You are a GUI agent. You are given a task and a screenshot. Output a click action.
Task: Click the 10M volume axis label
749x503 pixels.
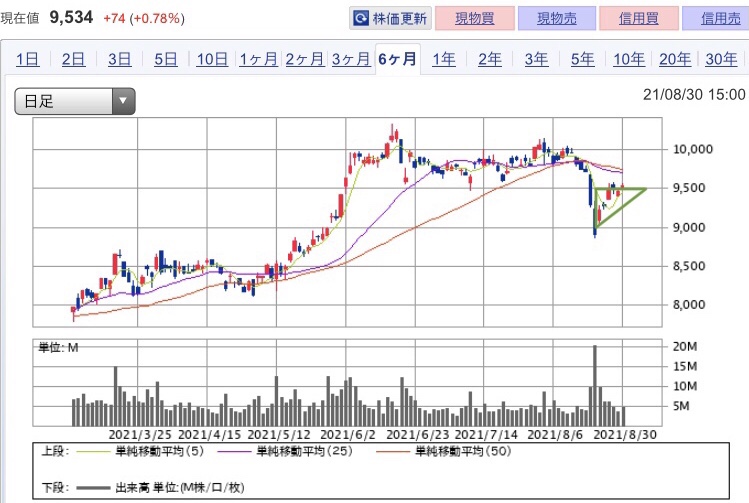click(x=685, y=386)
